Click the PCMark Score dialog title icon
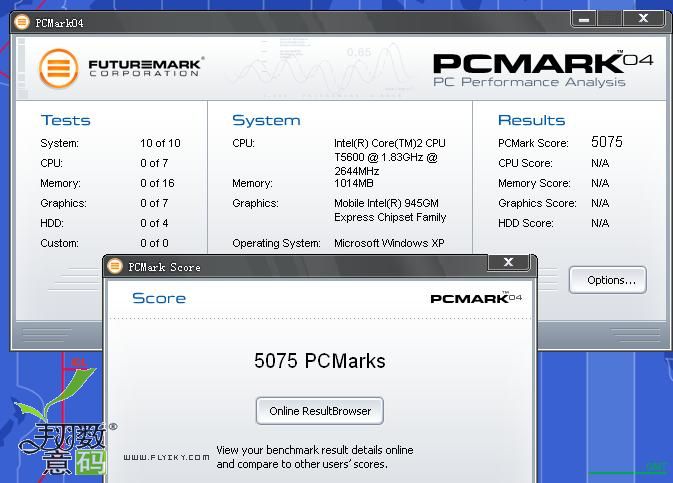 pos(115,266)
